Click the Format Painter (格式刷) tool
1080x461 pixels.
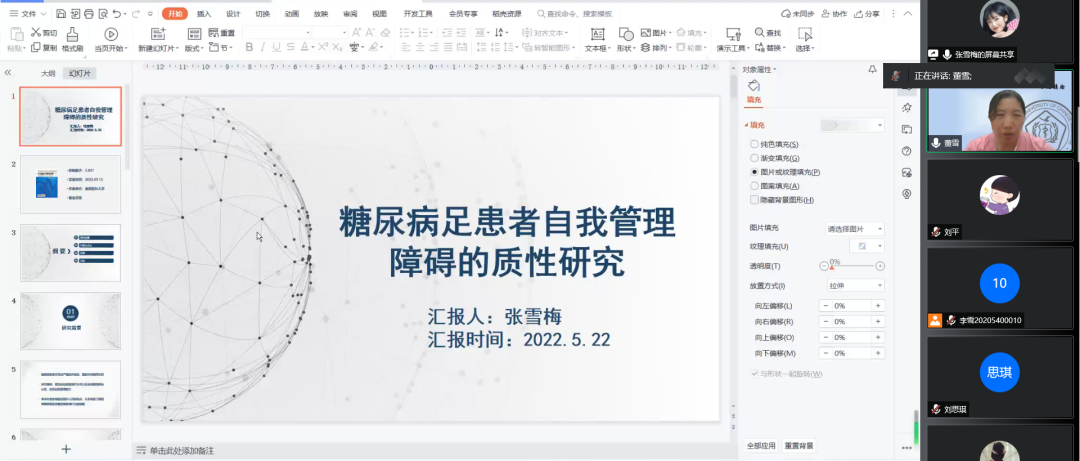tap(72, 40)
